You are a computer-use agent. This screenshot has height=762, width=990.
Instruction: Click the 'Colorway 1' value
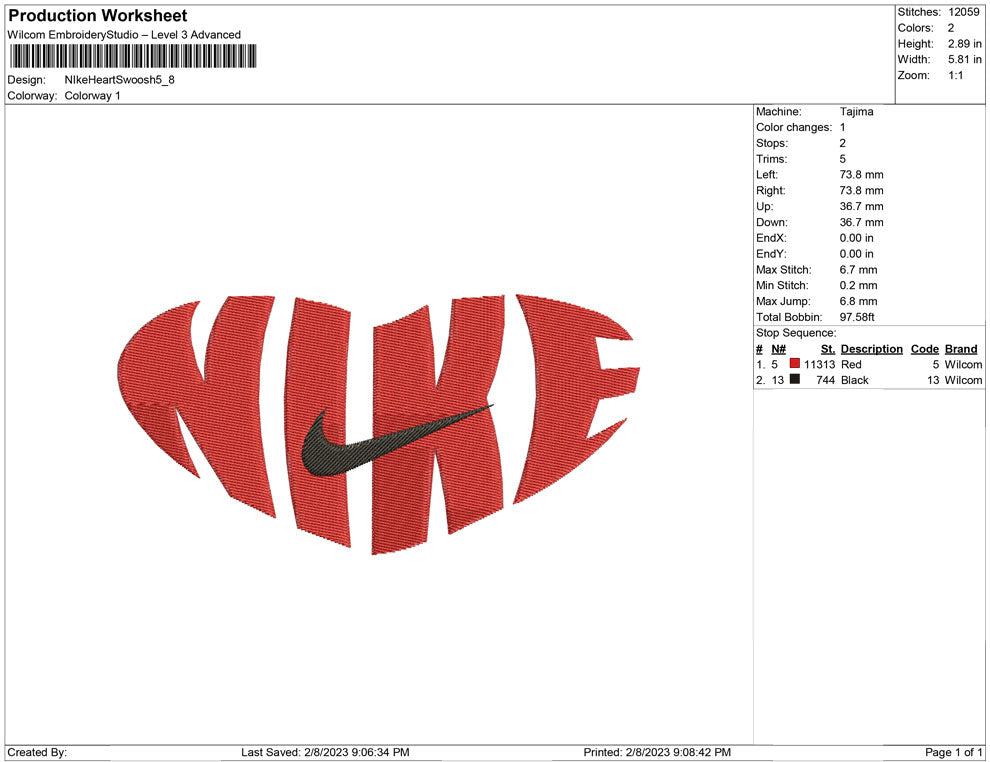(92, 95)
